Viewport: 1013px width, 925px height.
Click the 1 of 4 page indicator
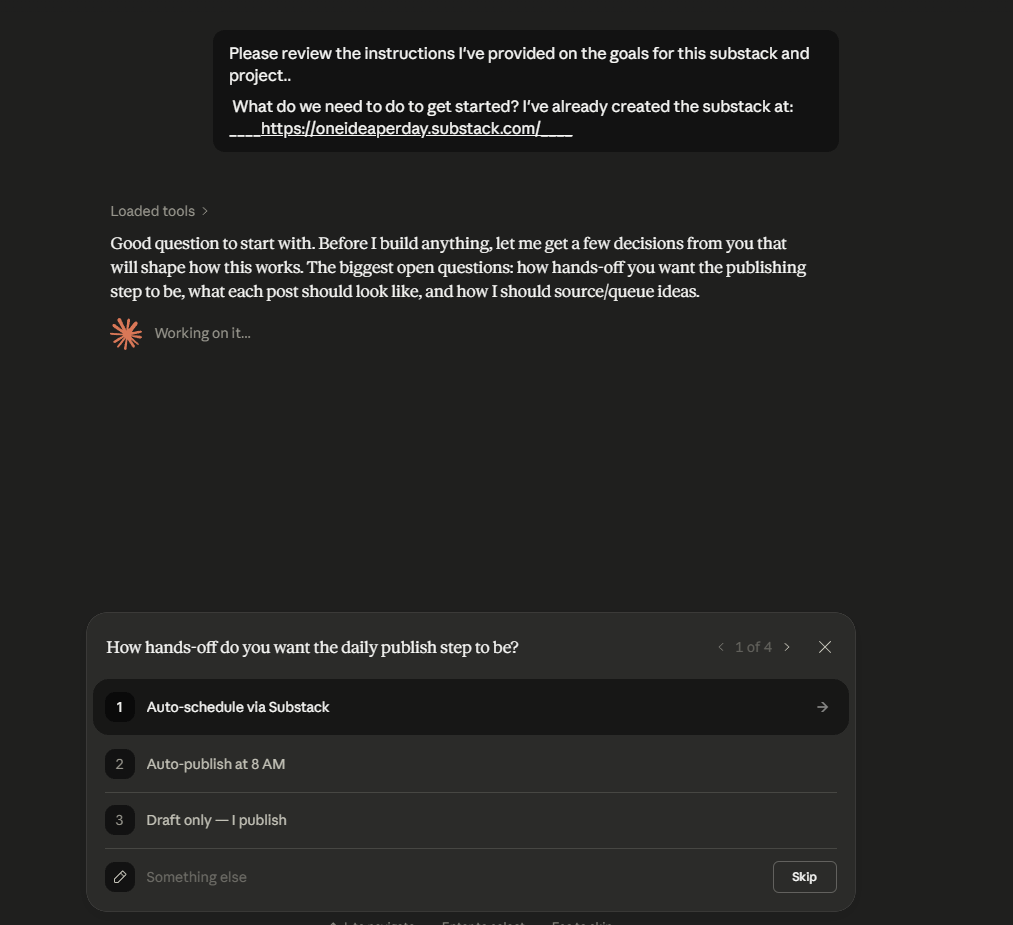(753, 647)
